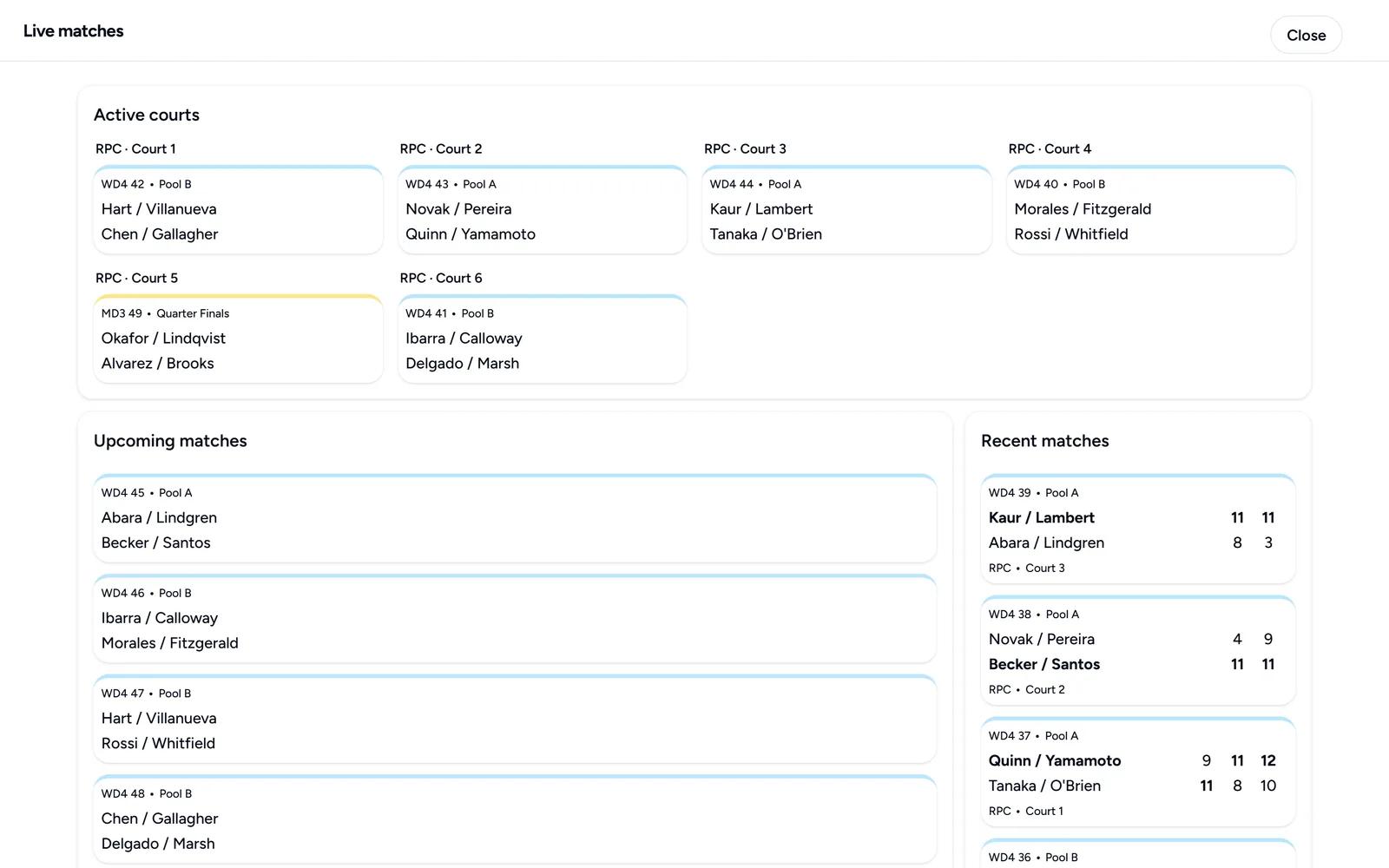
Task: Open upcoming match WD4 45 Abara / Lindgren
Action: pos(515,518)
